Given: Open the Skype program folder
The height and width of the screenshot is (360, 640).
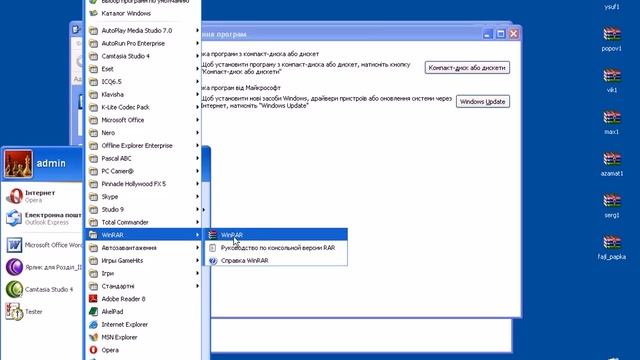Looking at the screenshot, I should coord(144,197).
